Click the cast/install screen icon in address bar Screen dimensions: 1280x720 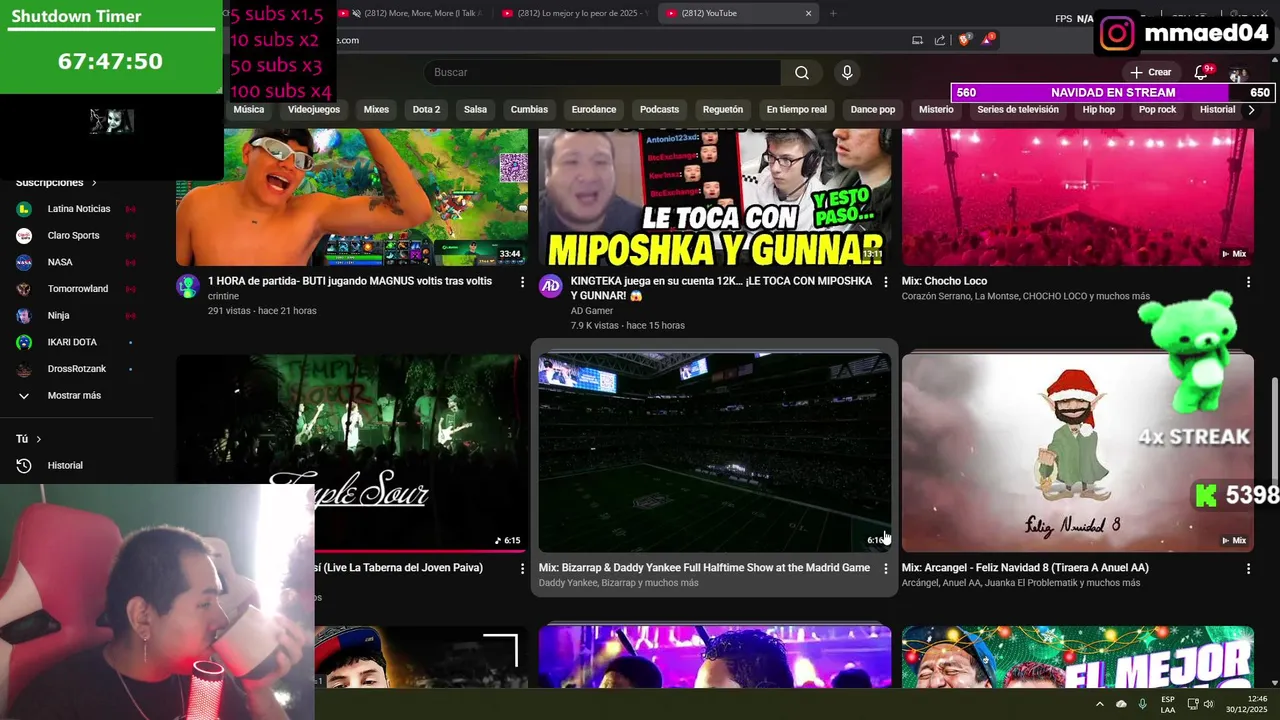click(917, 40)
